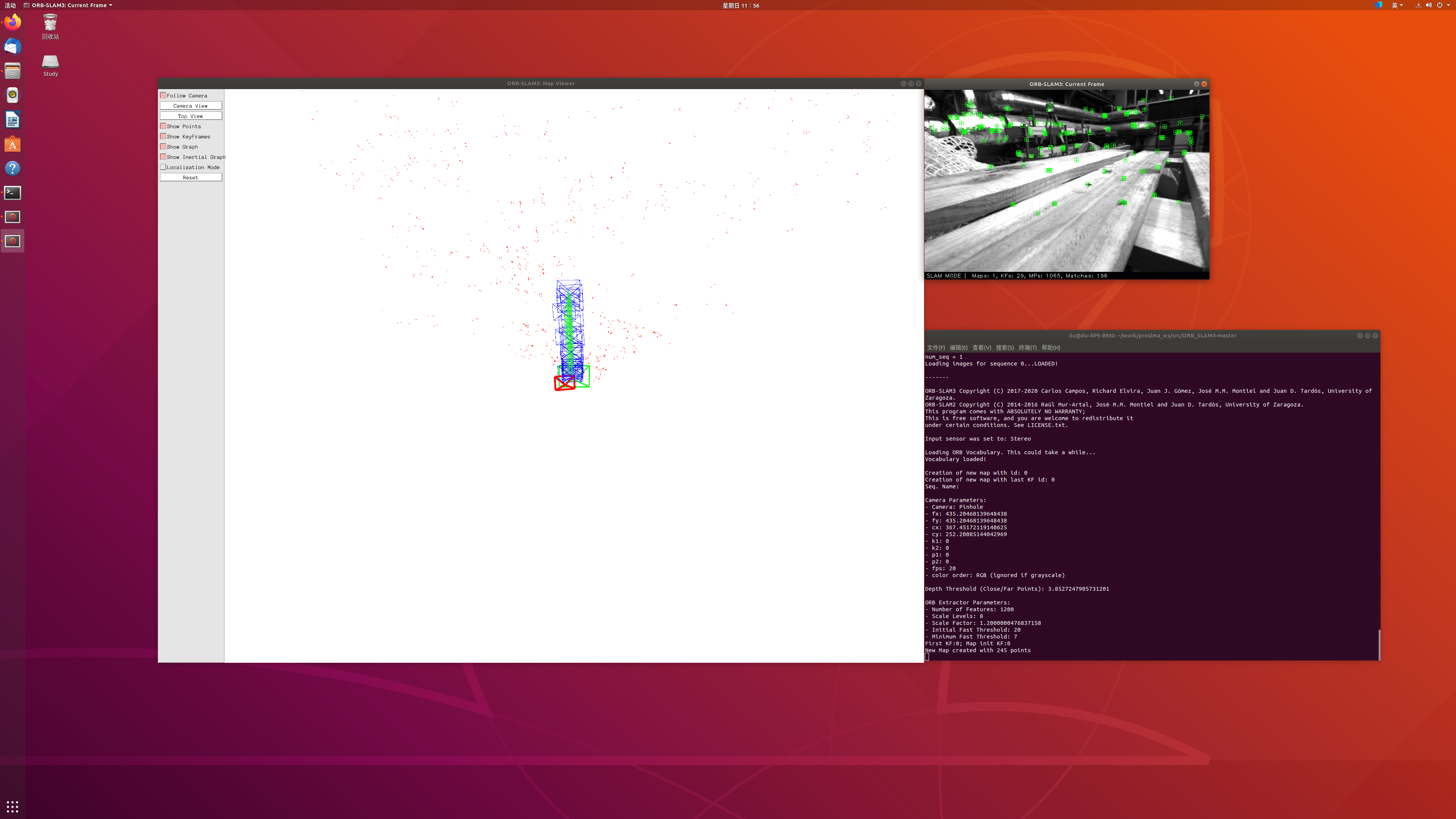Open LibreOffice Writer from the dock

pos(13,120)
